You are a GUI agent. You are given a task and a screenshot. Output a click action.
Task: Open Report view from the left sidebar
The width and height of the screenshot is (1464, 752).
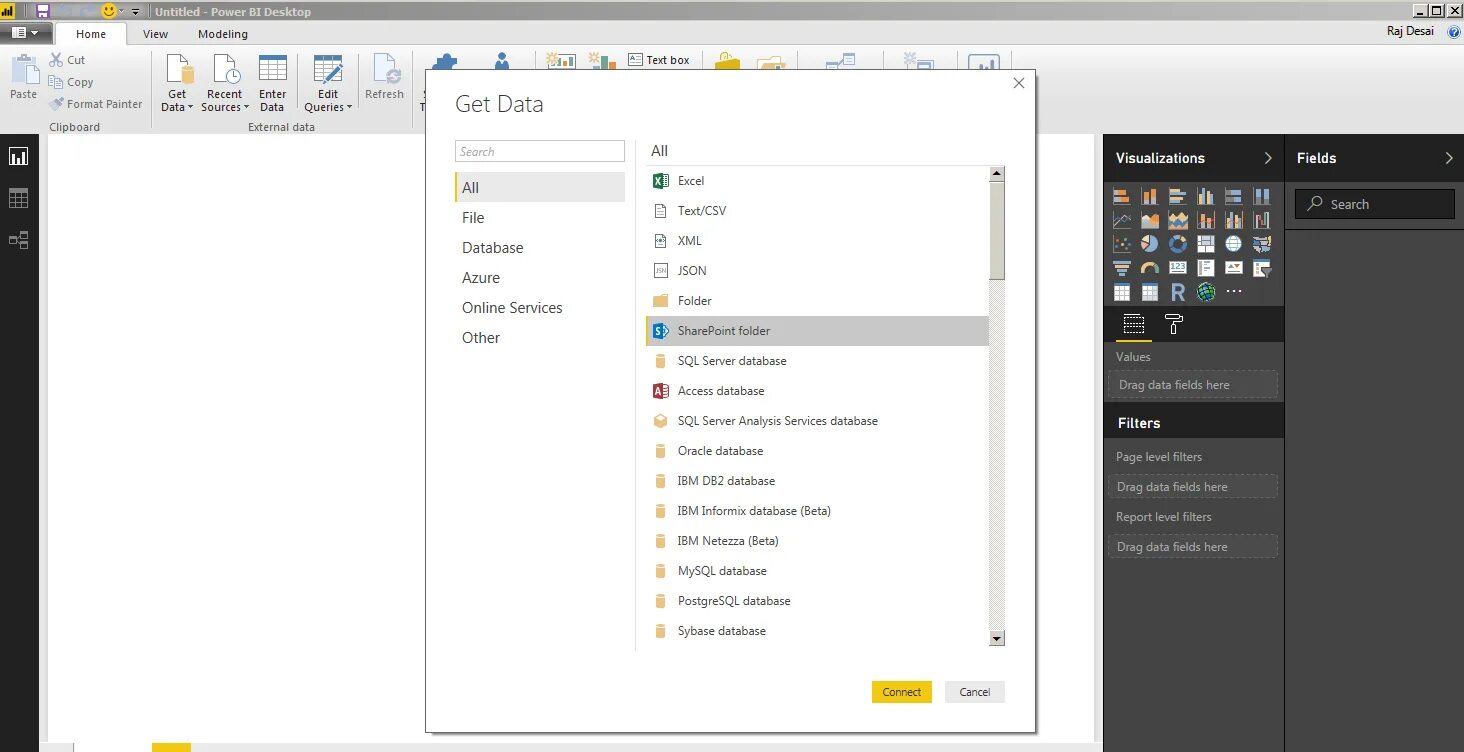coord(18,156)
